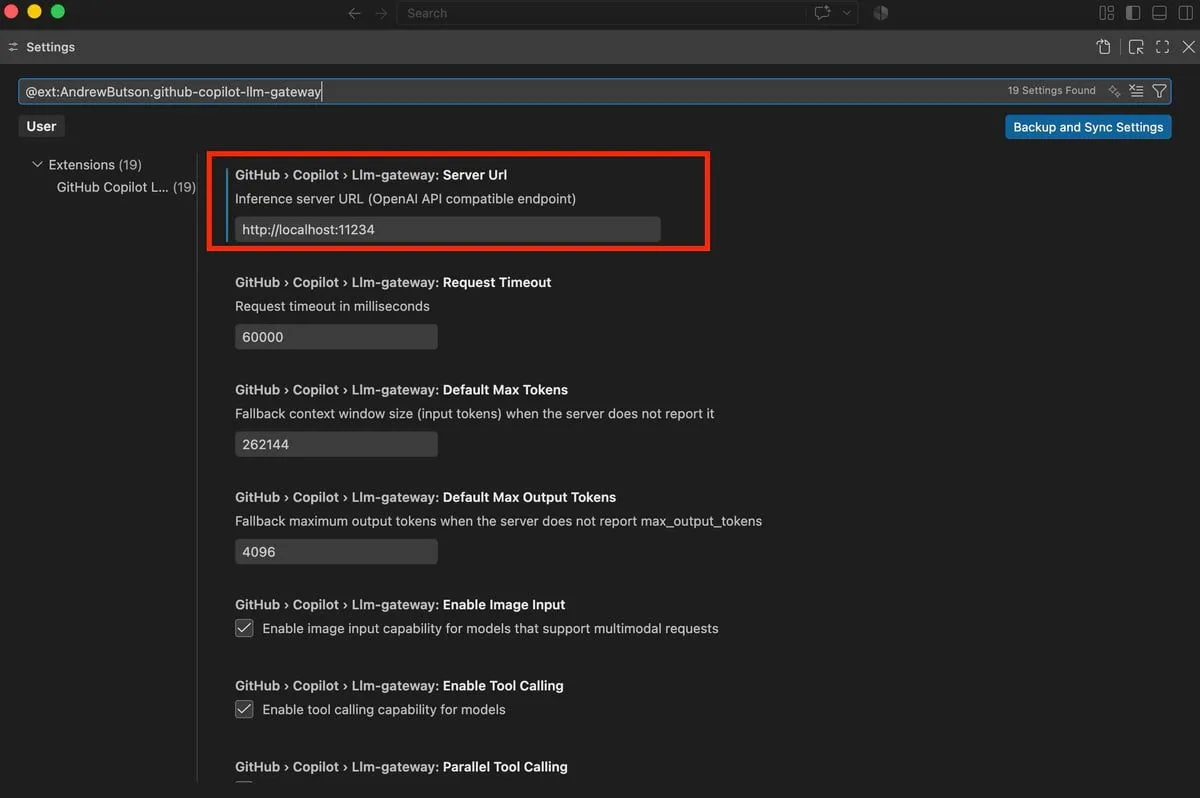Click 'Request timeout in milliseconds' description
The width and height of the screenshot is (1200, 798).
pos(332,306)
